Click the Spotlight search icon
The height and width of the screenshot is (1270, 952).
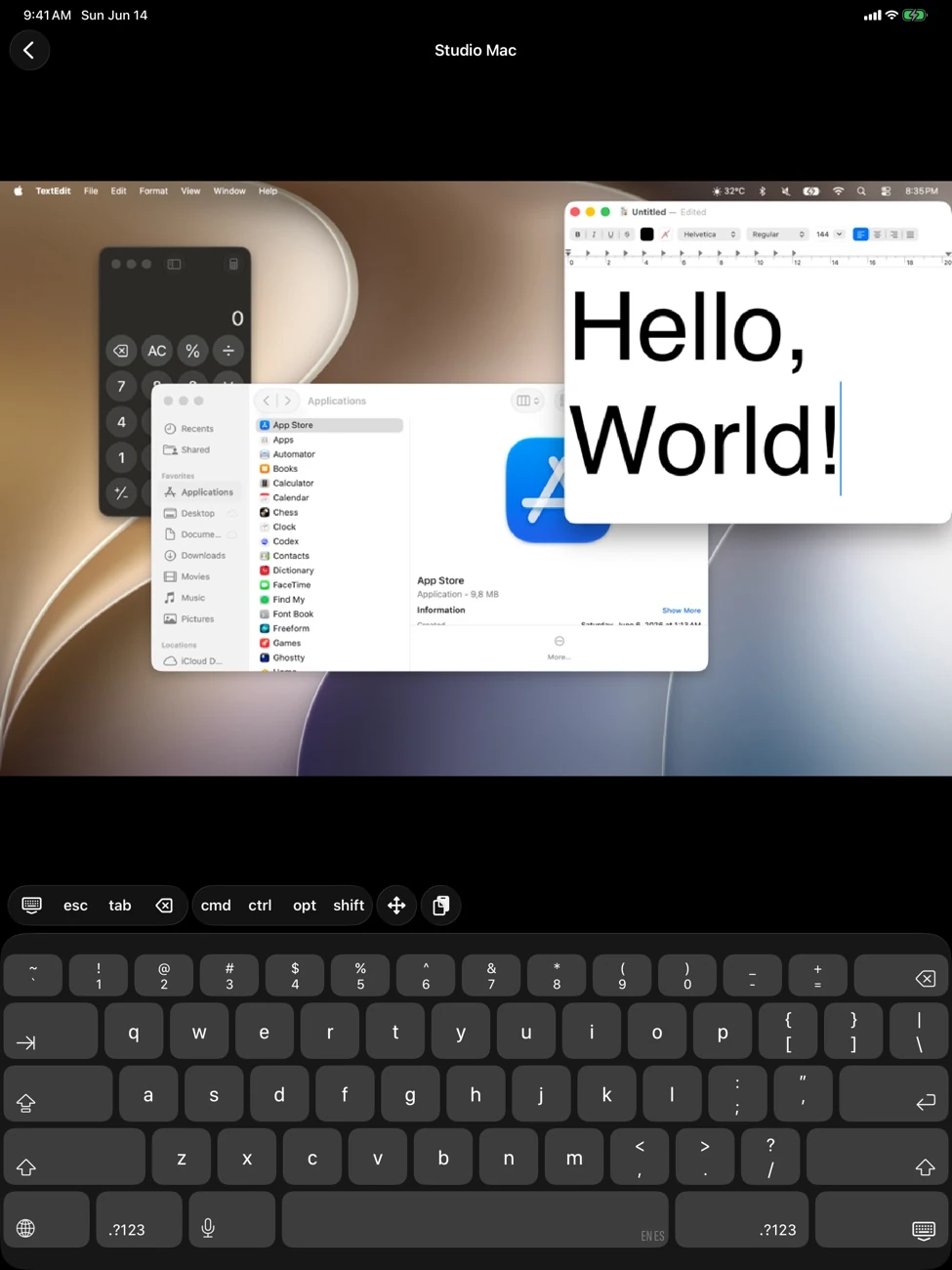[x=861, y=191]
